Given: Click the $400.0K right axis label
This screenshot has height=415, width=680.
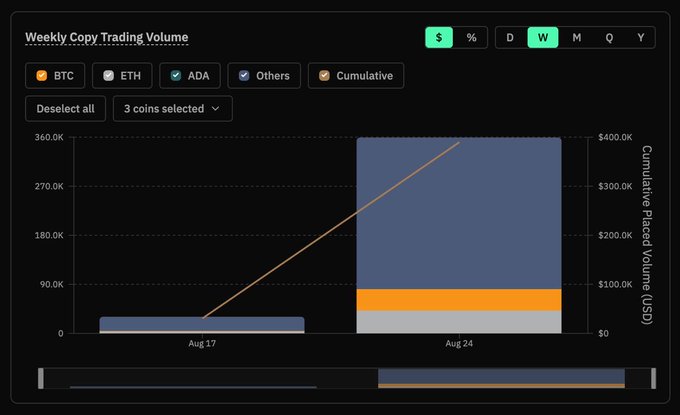Looking at the screenshot, I should pyautogui.click(x=615, y=137).
